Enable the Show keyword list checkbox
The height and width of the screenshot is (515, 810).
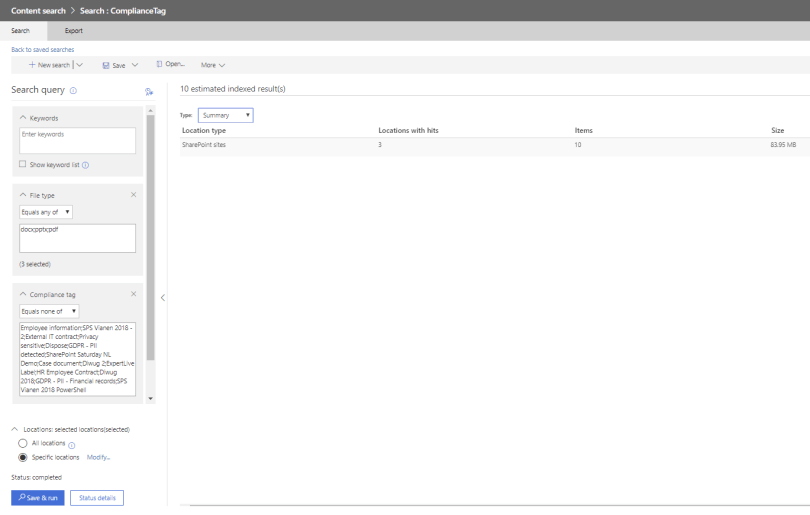click(23, 164)
